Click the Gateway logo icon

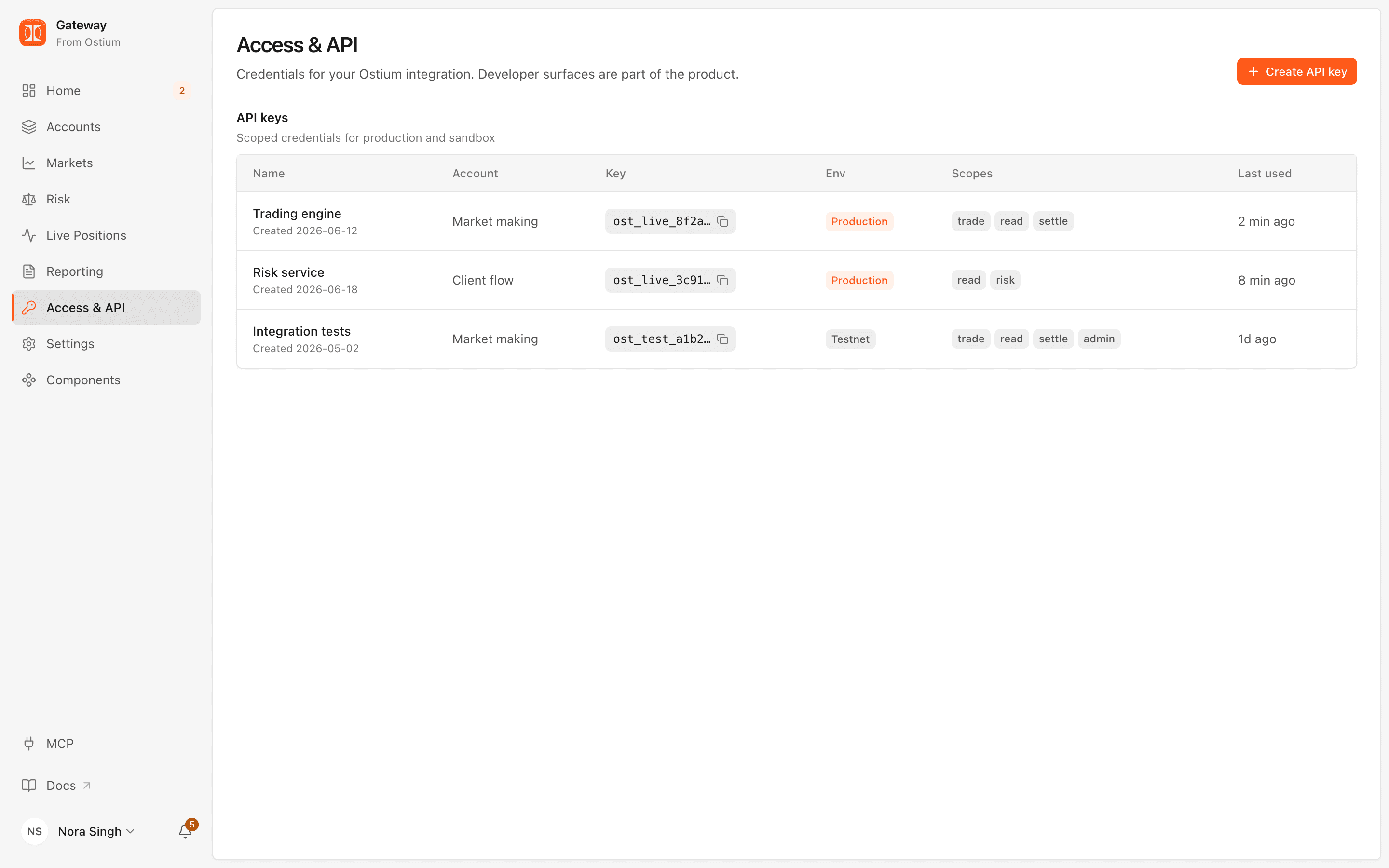[33, 33]
